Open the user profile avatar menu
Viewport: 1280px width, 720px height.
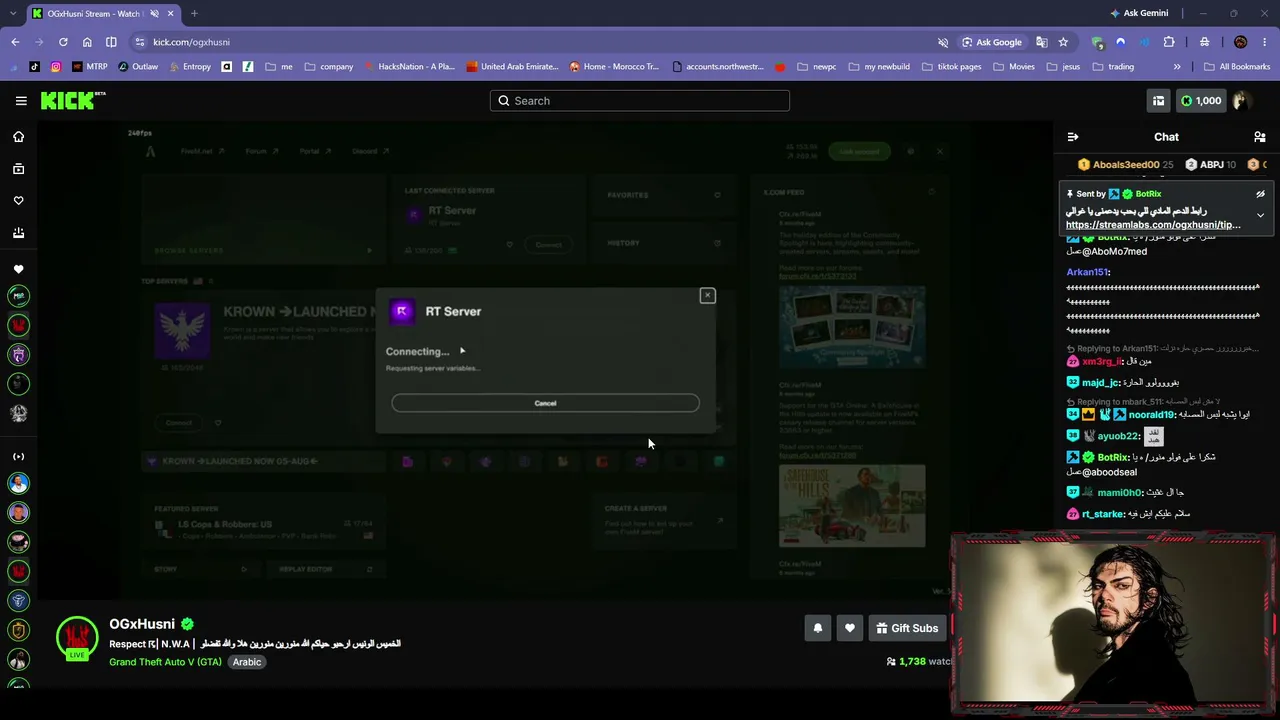tap(1241, 101)
